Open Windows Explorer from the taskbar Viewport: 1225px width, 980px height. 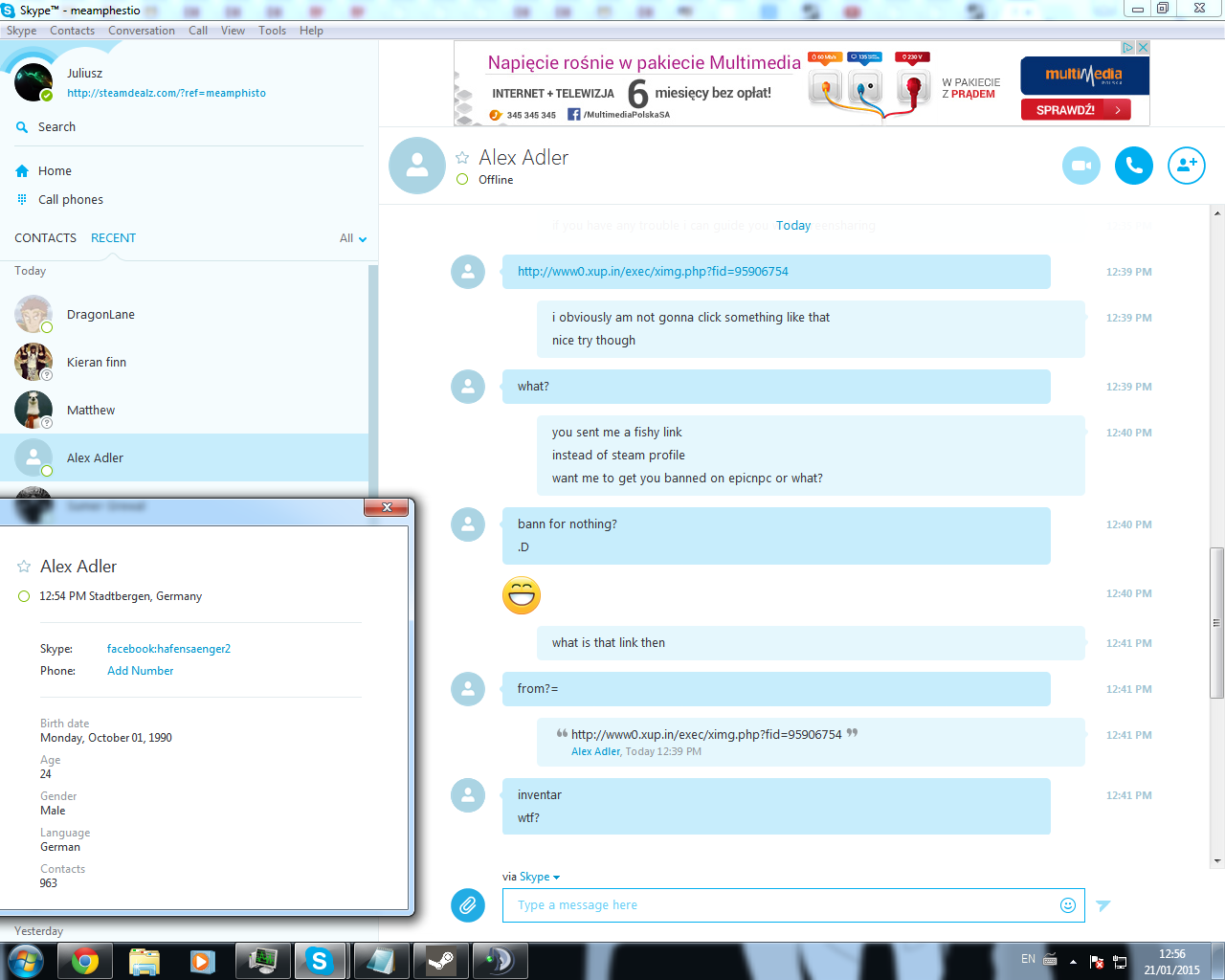coord(144,961)
